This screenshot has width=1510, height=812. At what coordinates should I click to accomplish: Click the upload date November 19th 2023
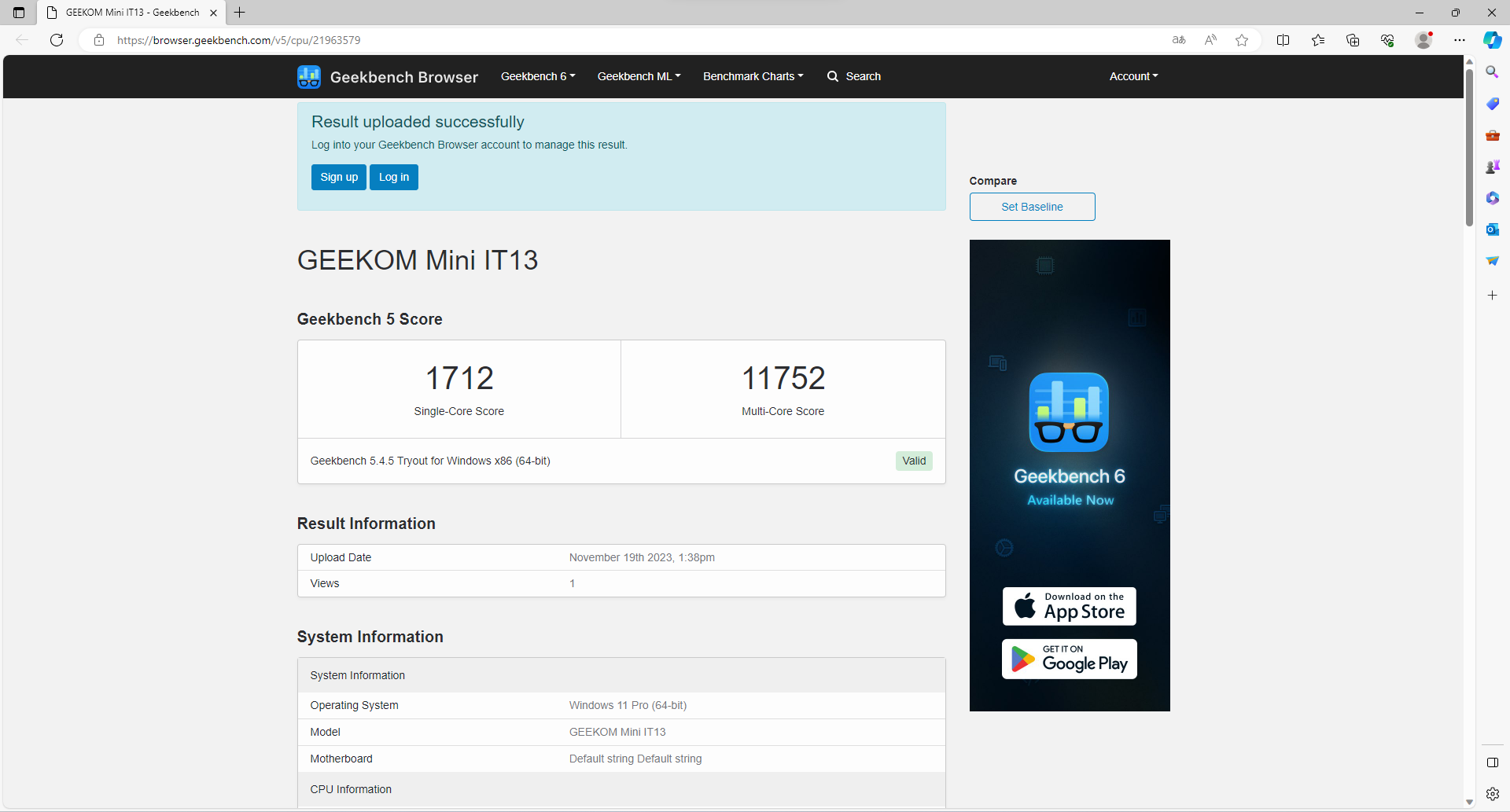point(642,557)
